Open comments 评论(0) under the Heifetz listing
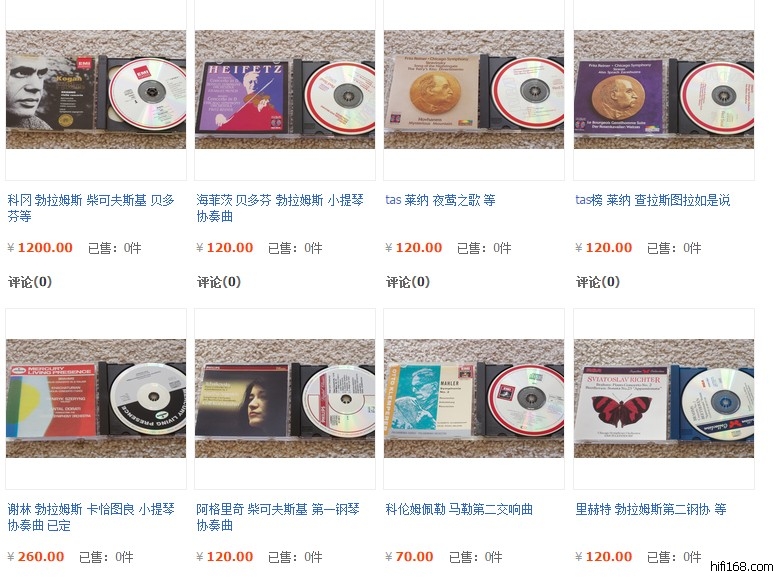 pyautogui.click(x=219, y=282)
